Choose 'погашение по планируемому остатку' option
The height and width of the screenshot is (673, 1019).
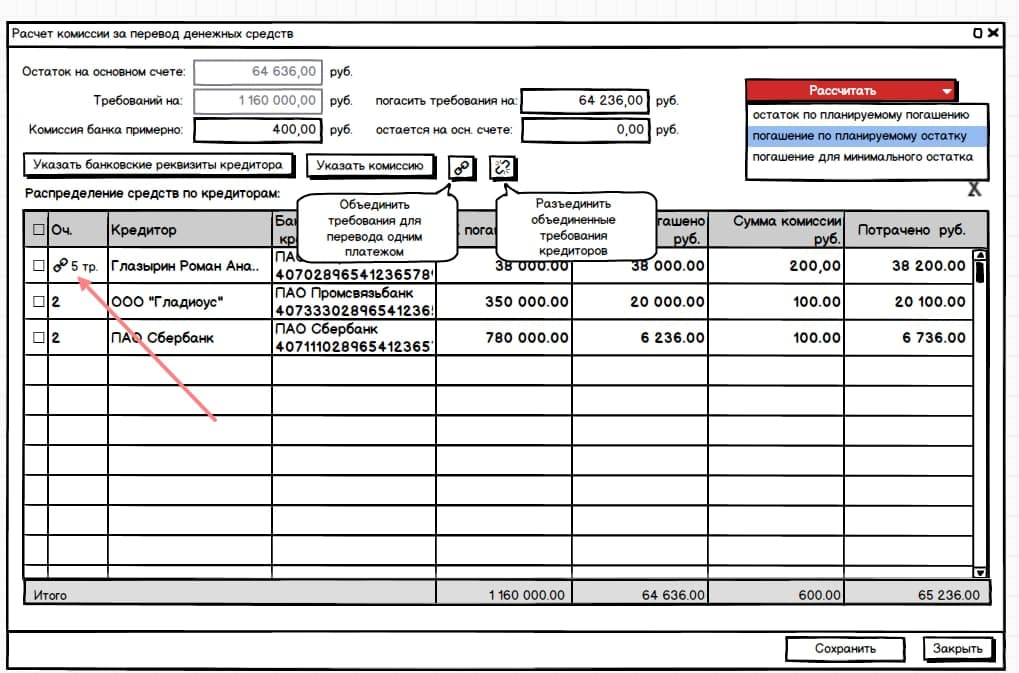click(x=860, y=136)
